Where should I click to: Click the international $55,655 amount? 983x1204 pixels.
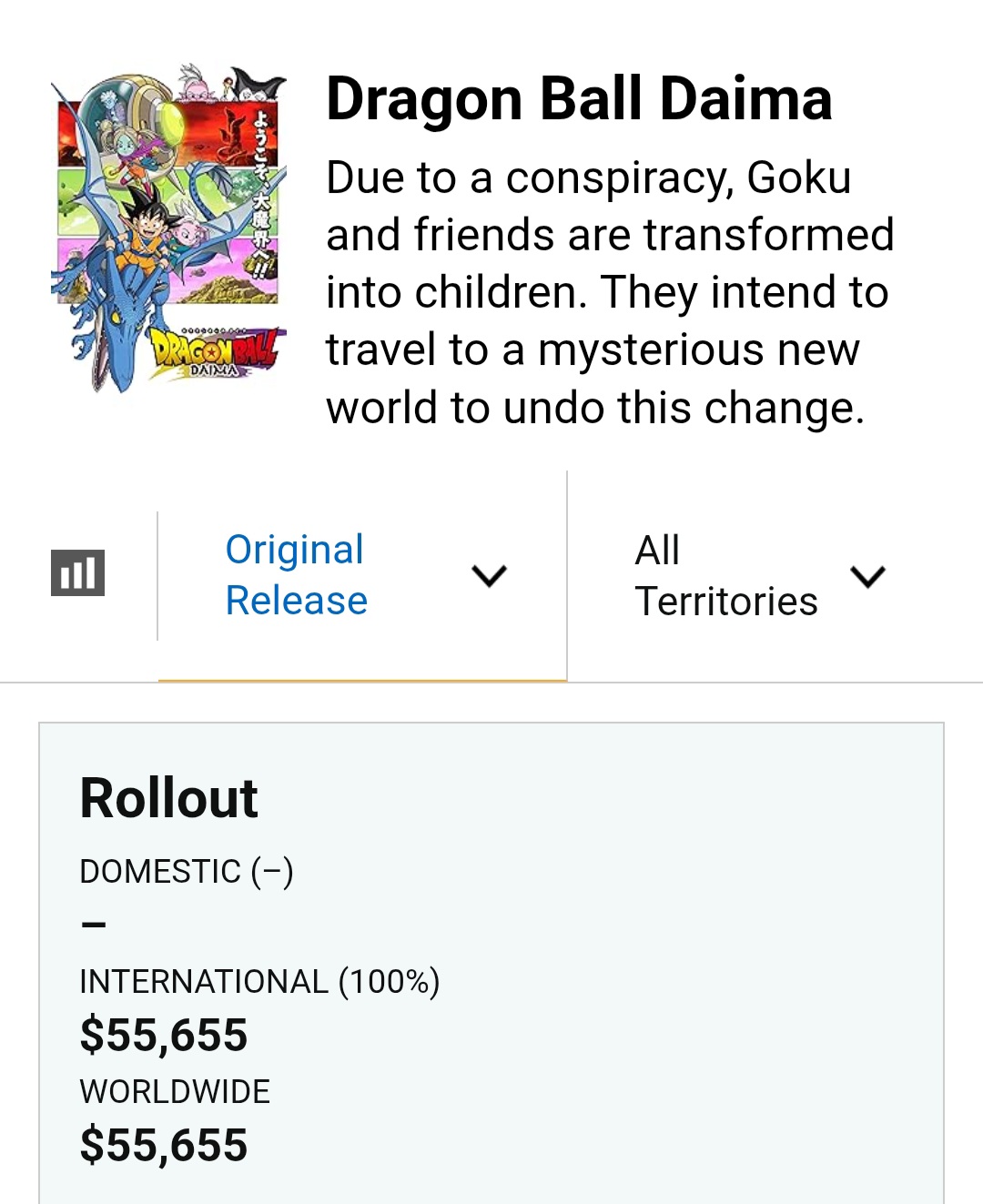[164, 1036]
